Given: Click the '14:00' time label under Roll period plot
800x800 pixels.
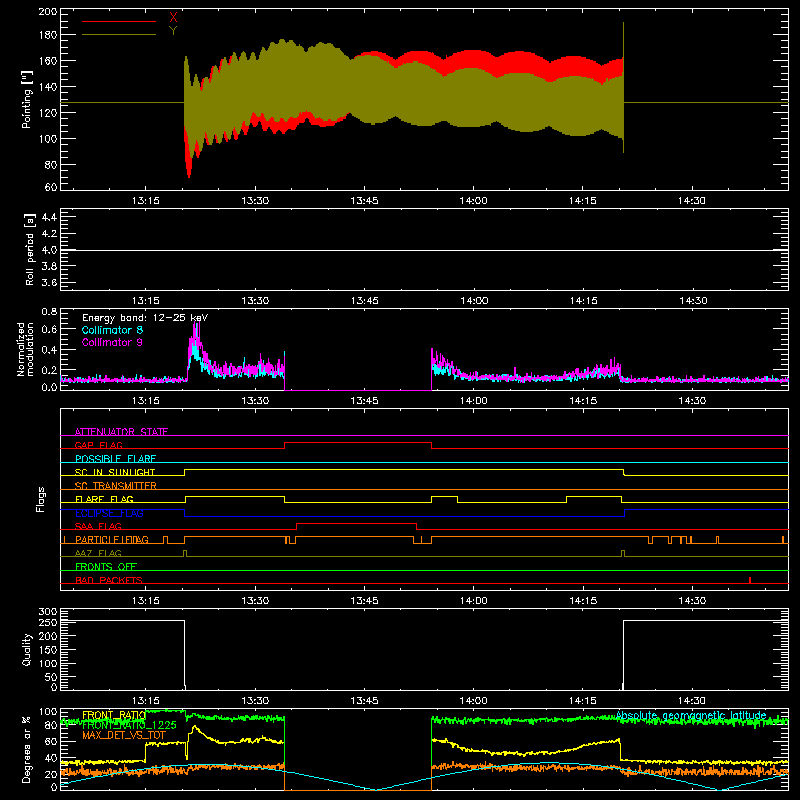Looking at the screenshot, I should 474,301.
